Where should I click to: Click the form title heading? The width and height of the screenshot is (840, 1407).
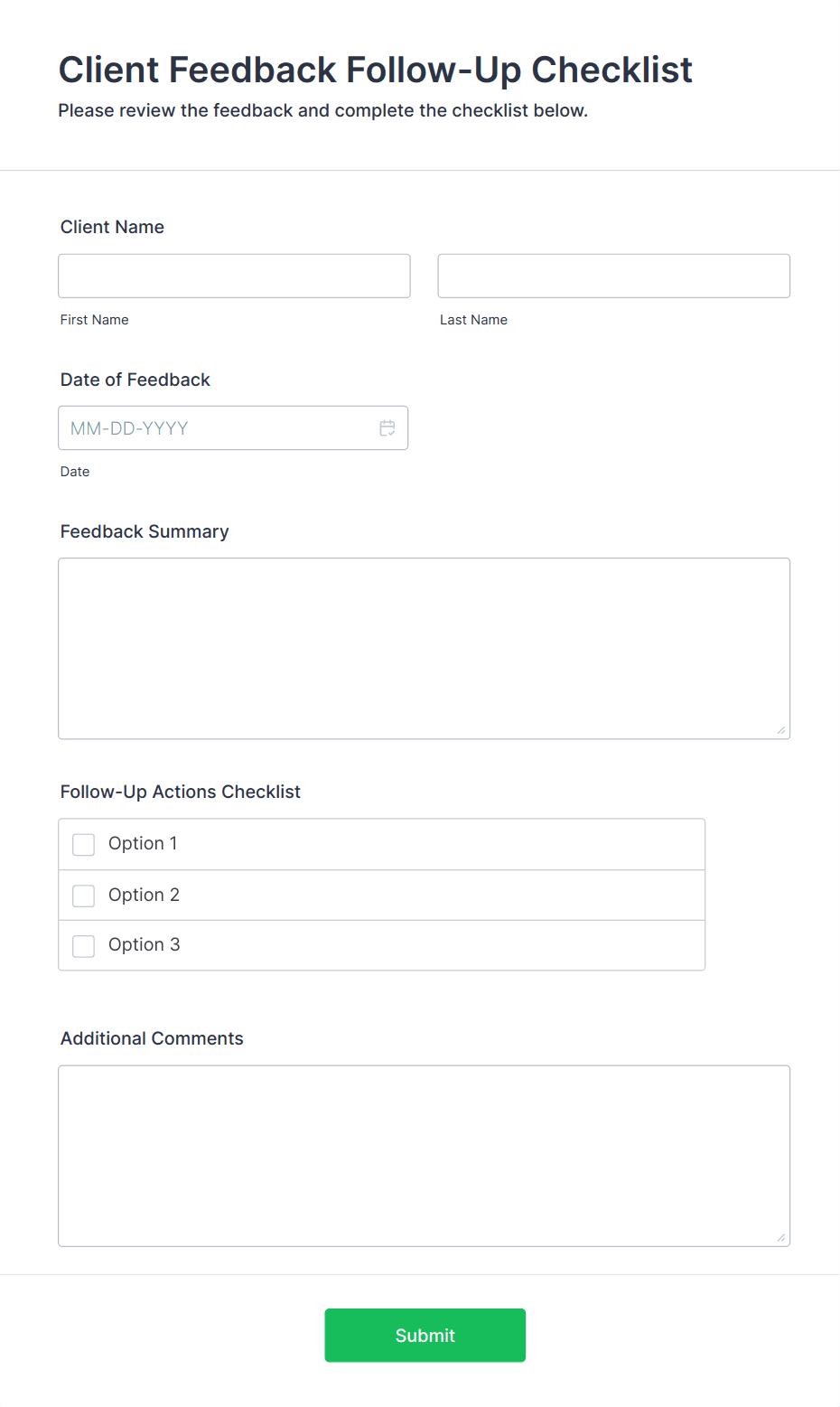[x=375, y=70]
